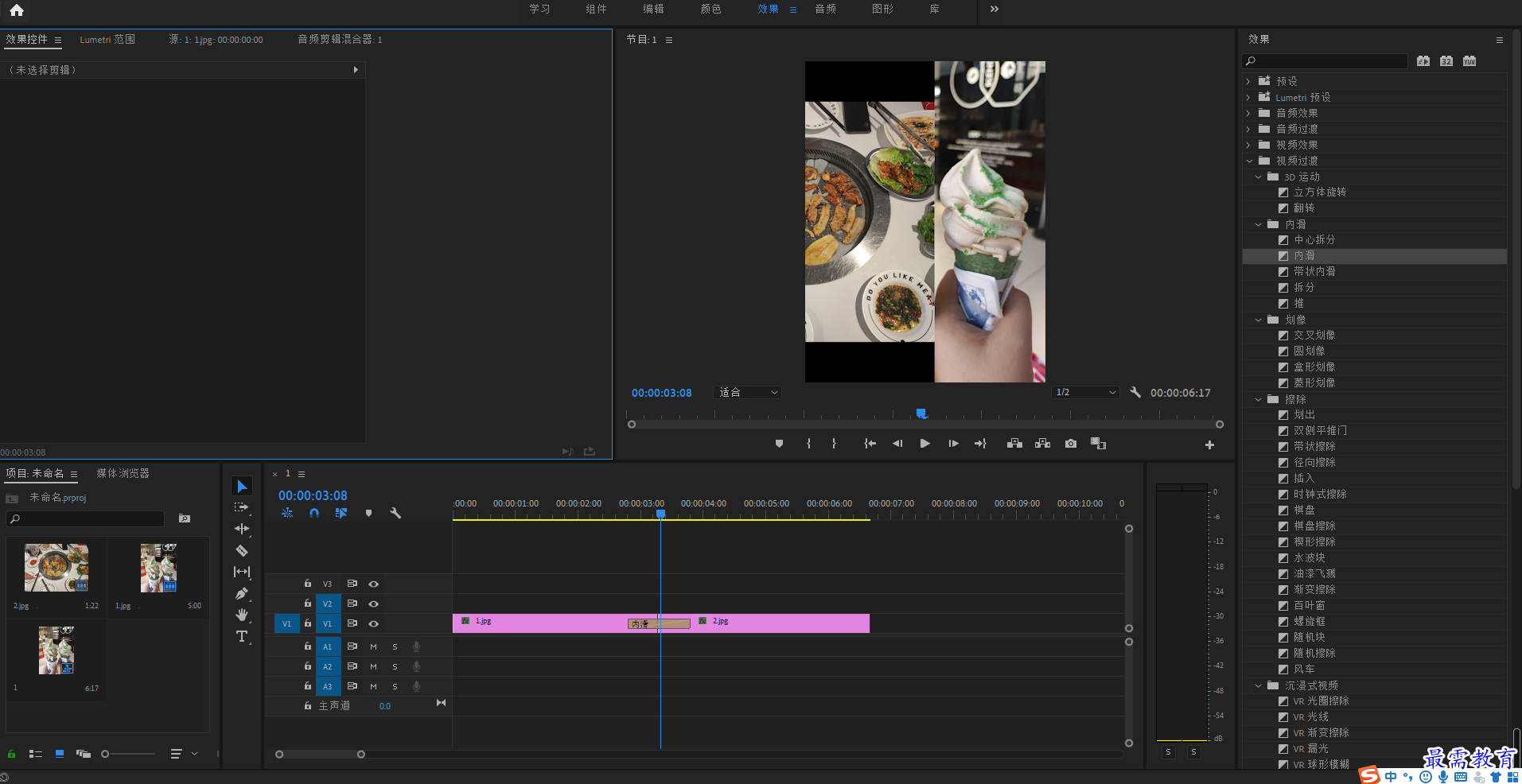Click the timeline horizontal zoom scrollbar
Screen dimensions: 1522x784
(x=320, y=755)
